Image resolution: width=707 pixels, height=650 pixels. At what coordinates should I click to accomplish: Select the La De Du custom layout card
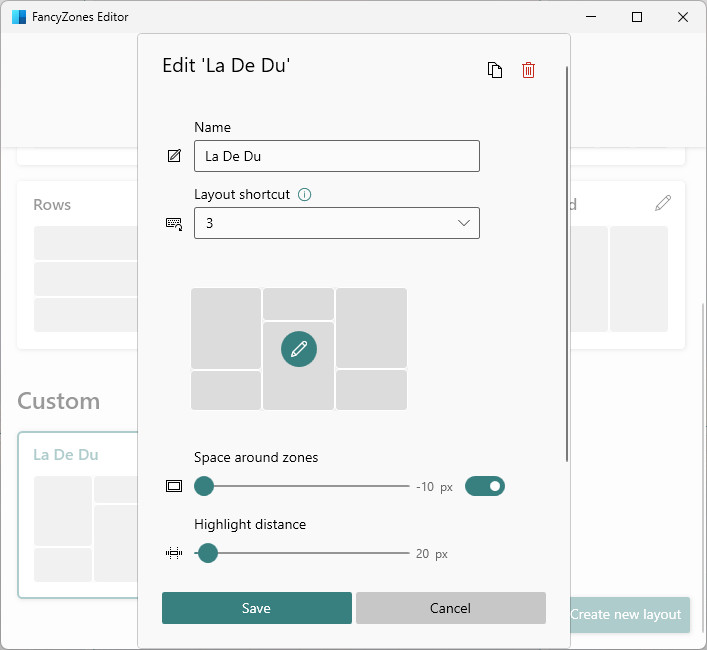(x=78, y=515)
